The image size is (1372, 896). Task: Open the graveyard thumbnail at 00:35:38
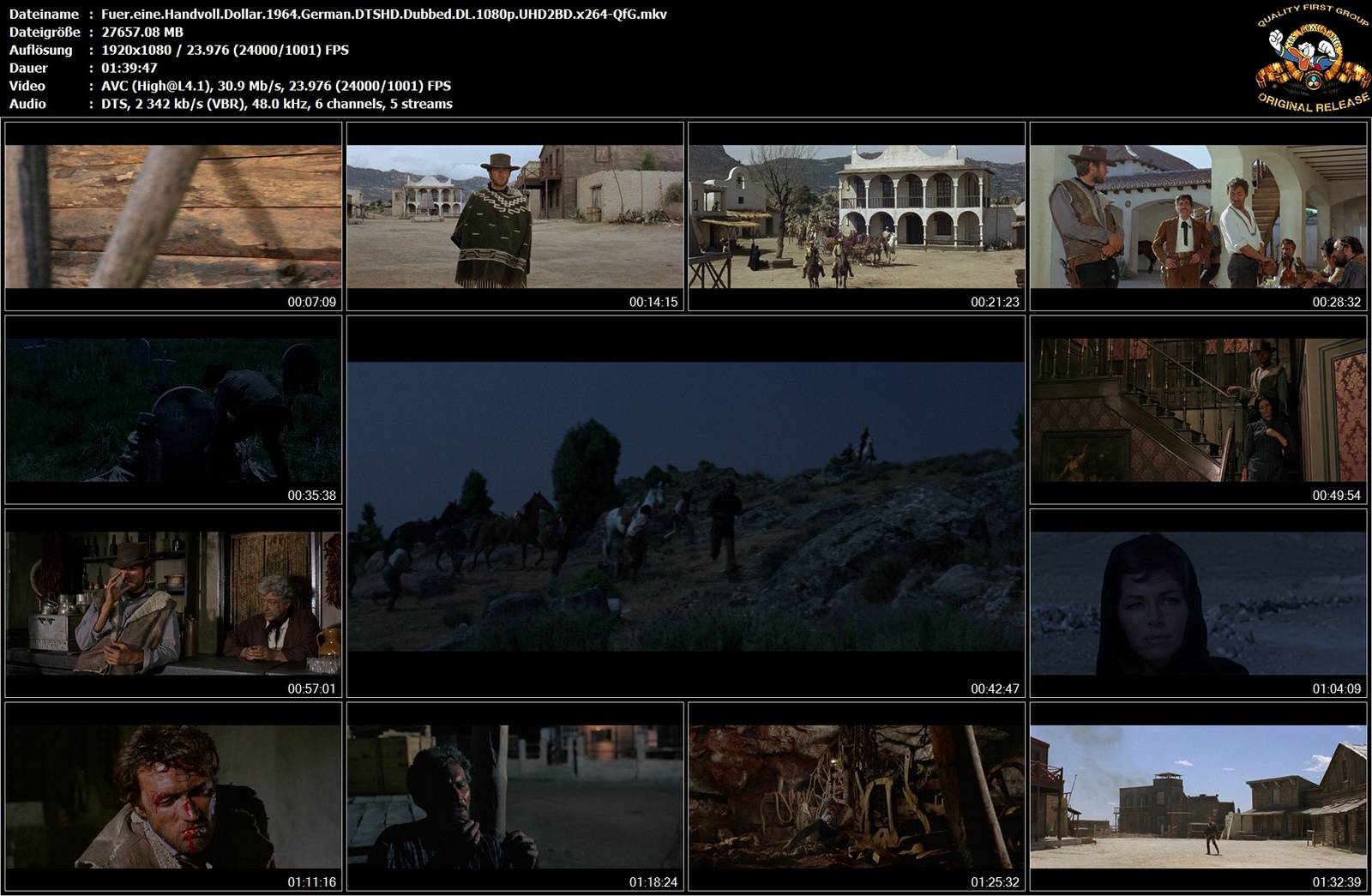pos(173,410)
